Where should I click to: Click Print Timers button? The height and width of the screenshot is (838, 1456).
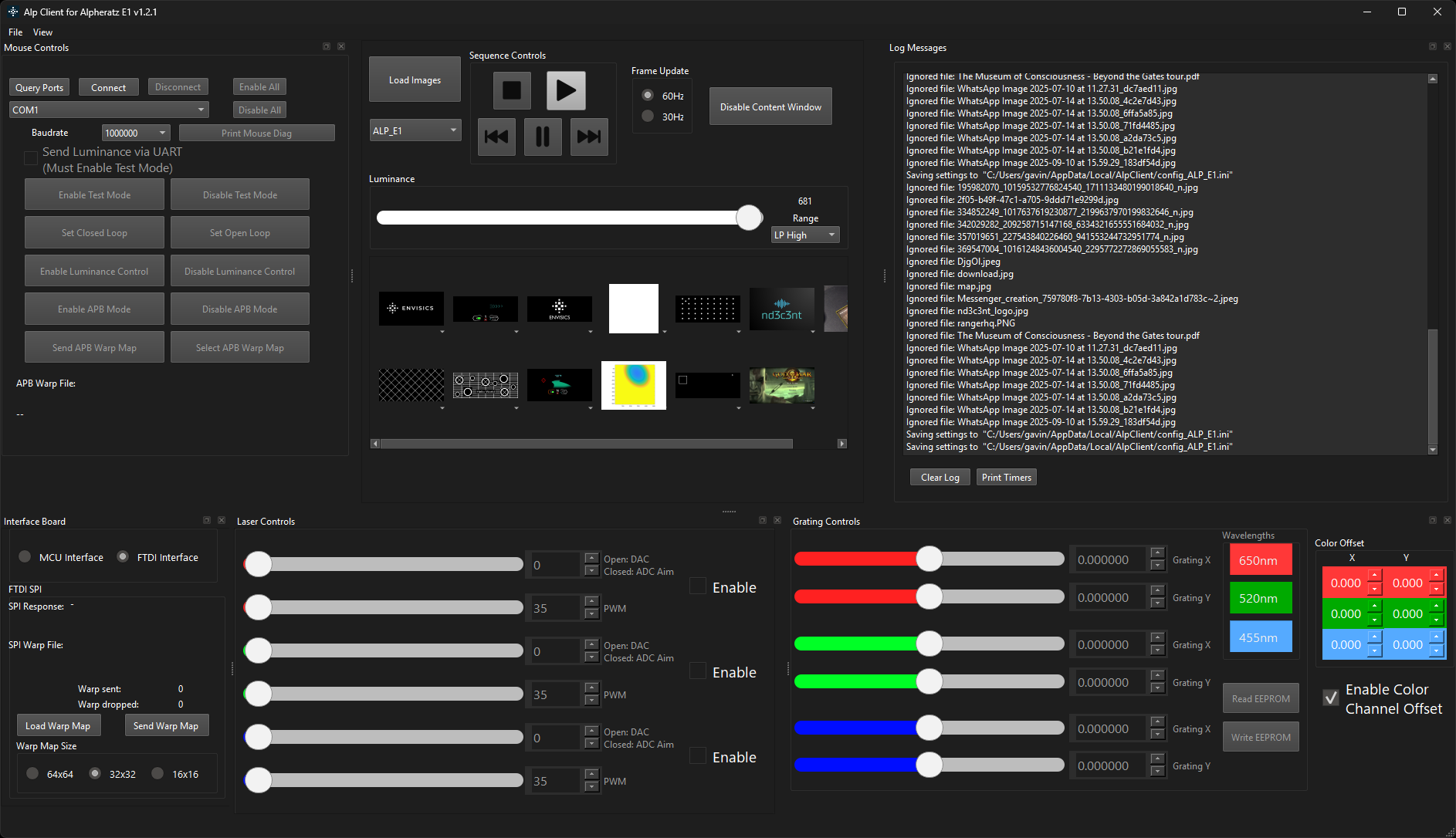coord(1007,477)
